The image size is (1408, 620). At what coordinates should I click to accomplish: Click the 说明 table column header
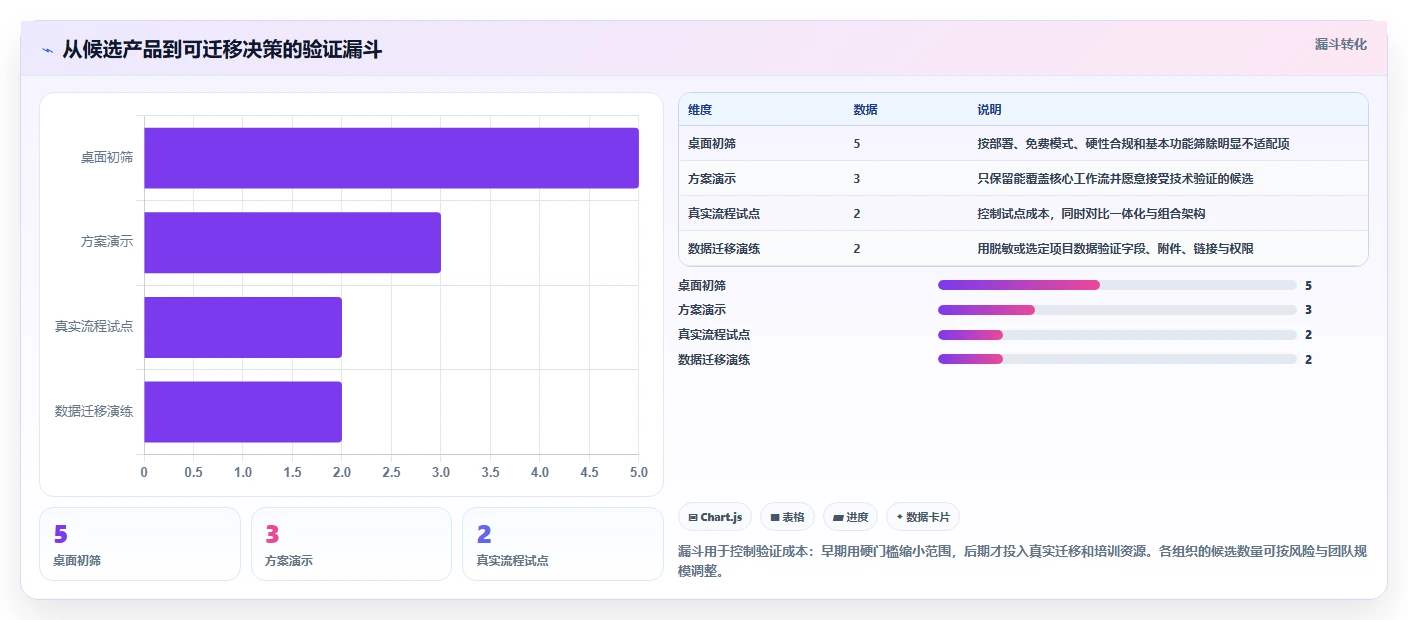click(x=989, y=109)
